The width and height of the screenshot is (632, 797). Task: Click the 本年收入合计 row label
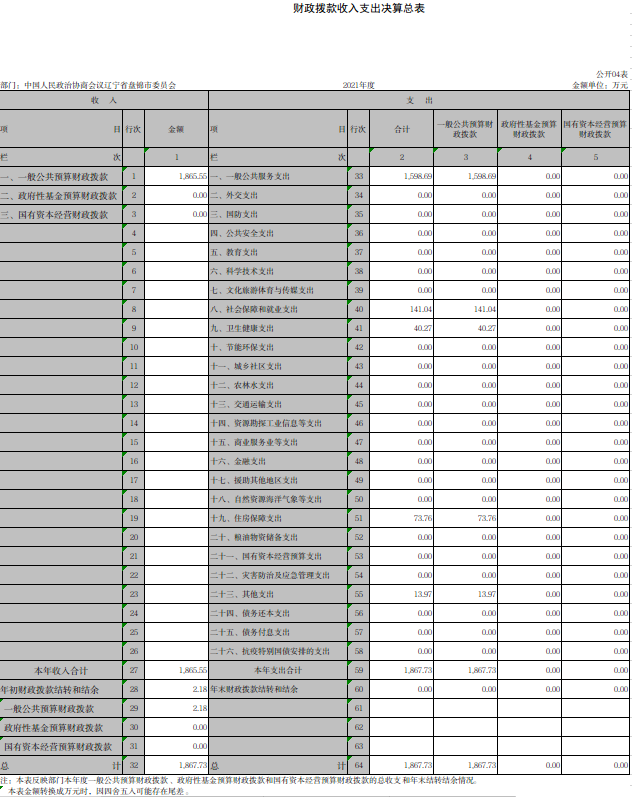click(x=61, y=670)
